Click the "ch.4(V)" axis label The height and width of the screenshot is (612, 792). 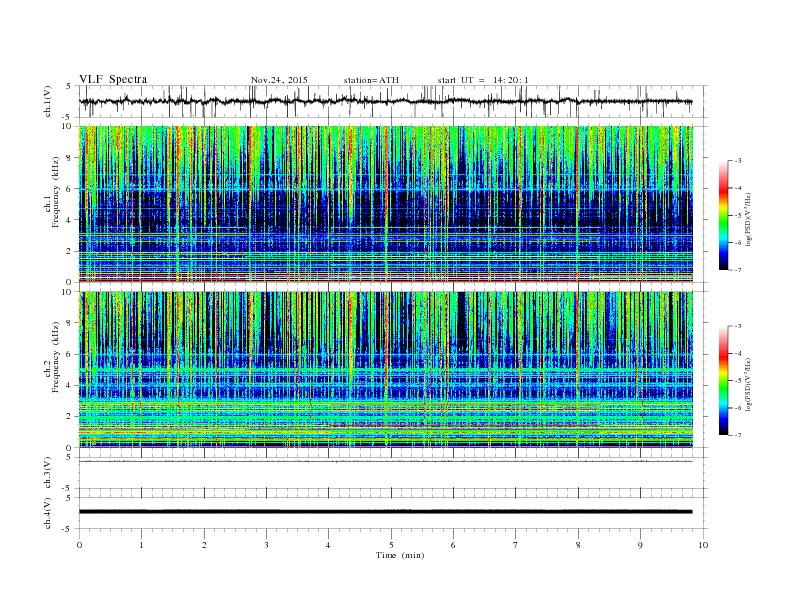click(x=47, y=514)
